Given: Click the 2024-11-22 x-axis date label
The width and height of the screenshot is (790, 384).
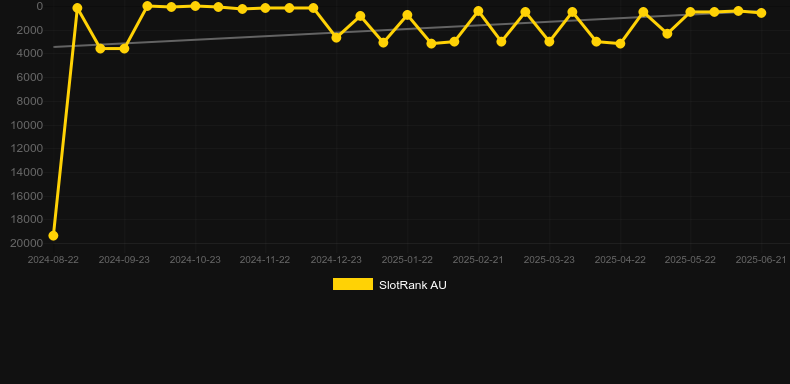Looking at the screenshot, I should (x=265, y=260).
